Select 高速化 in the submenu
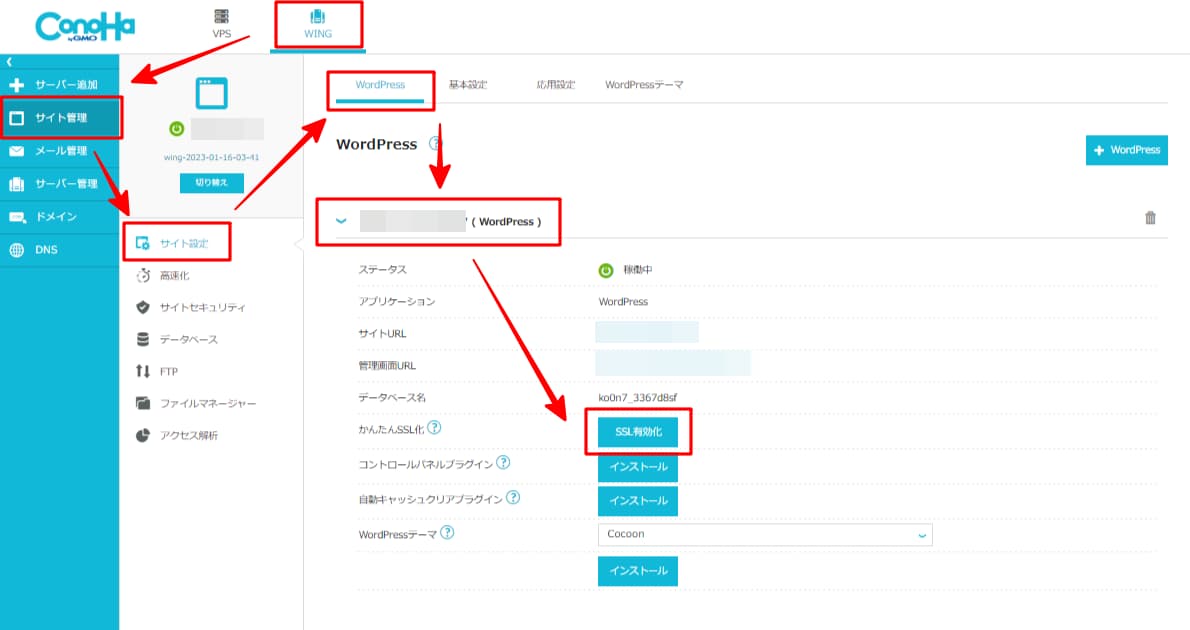Screen dimensions: 1190x630 (x=174, y=276)
